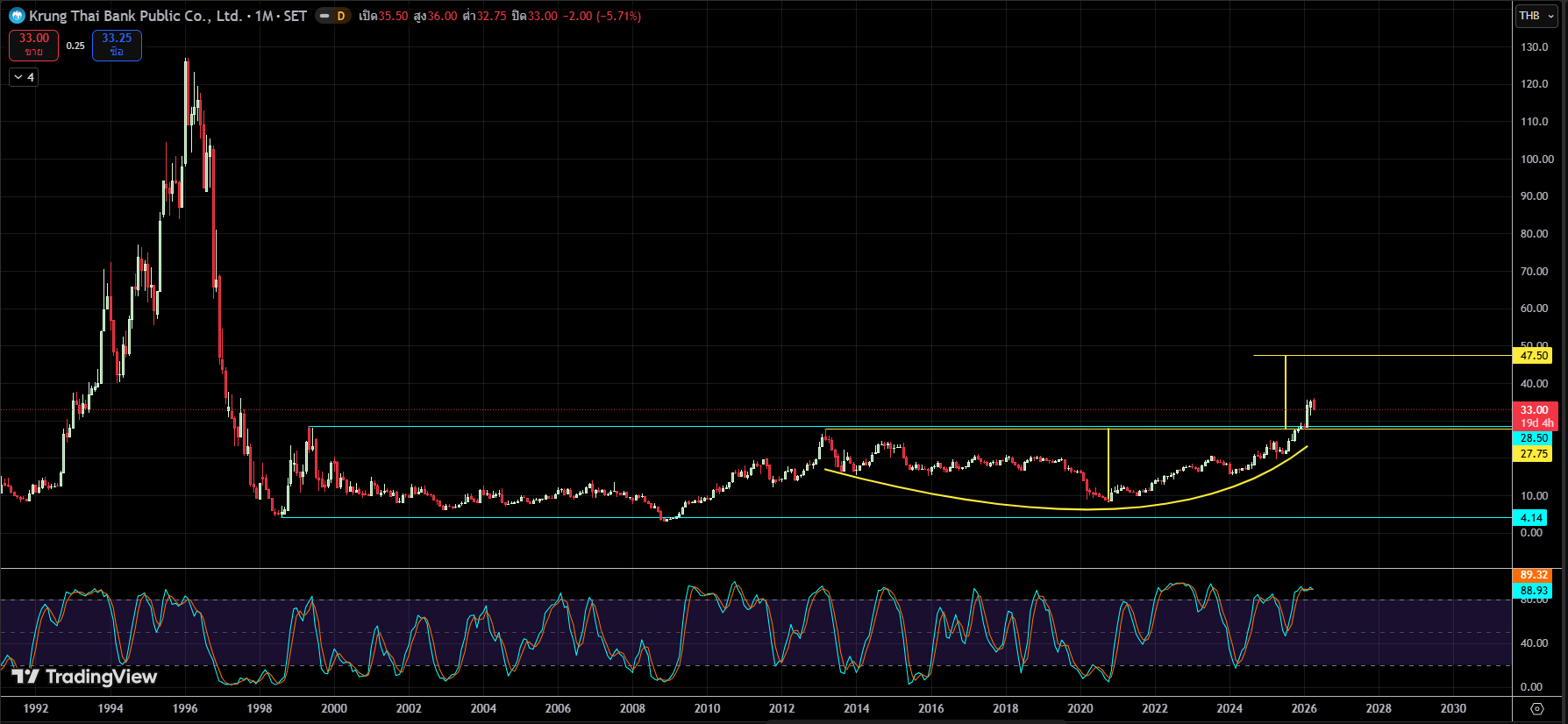The image size is (1568, 724).
Task: Click the 2020 label on time axis
Action: pos(1080,708)
